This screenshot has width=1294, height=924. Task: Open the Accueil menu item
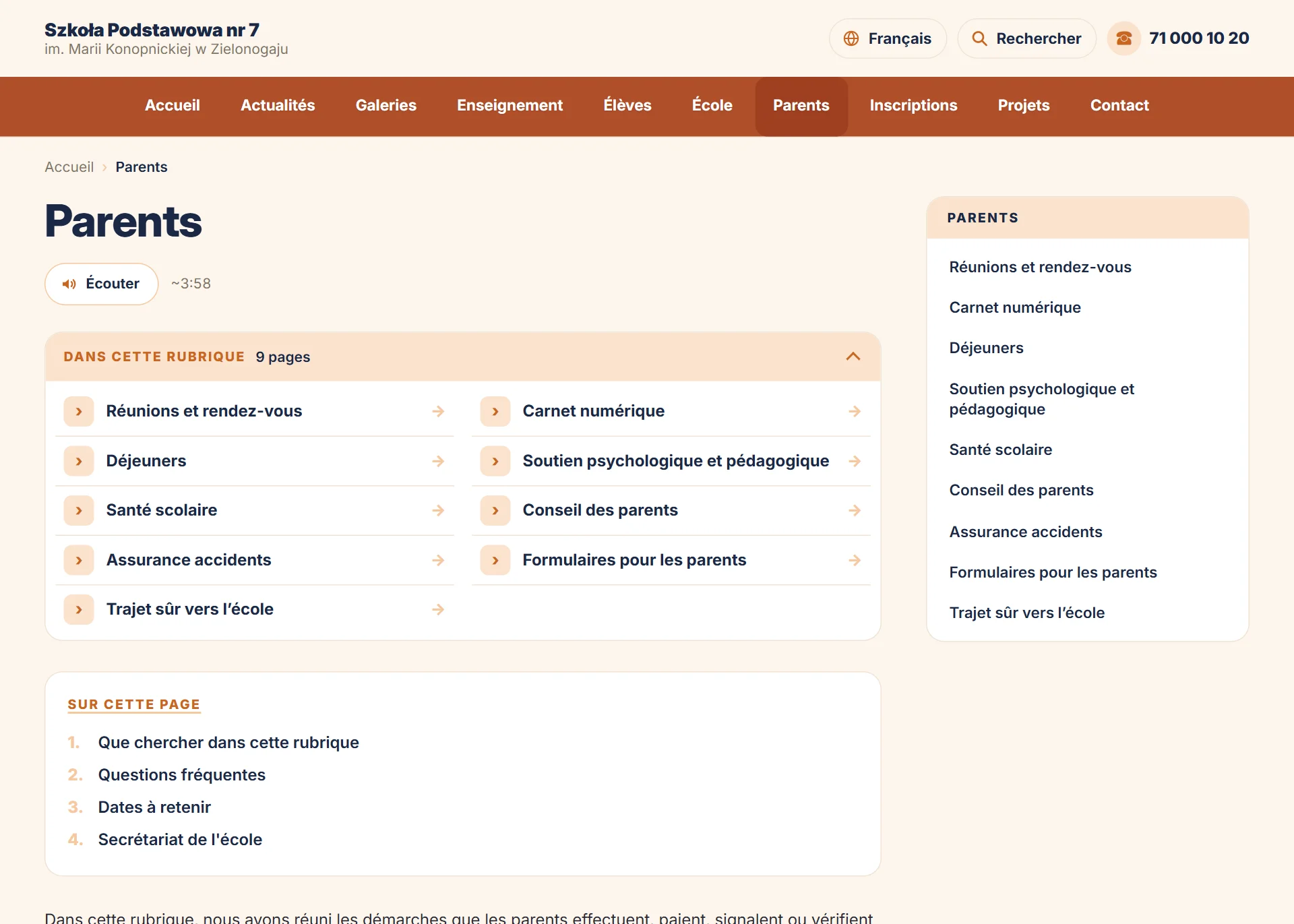[x=173, y=106]
